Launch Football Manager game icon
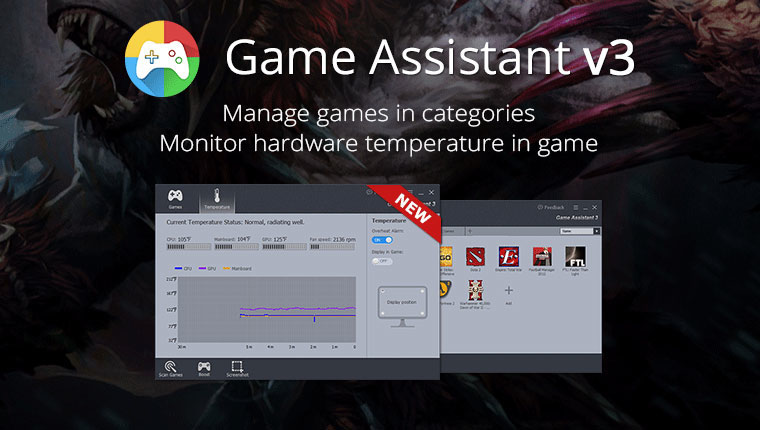 pos(542,256)
